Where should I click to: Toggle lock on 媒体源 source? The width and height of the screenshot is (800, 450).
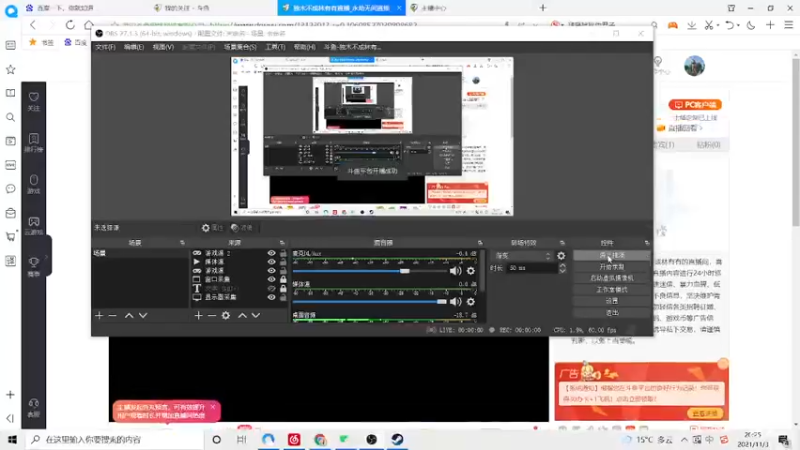tap(283, 262)
